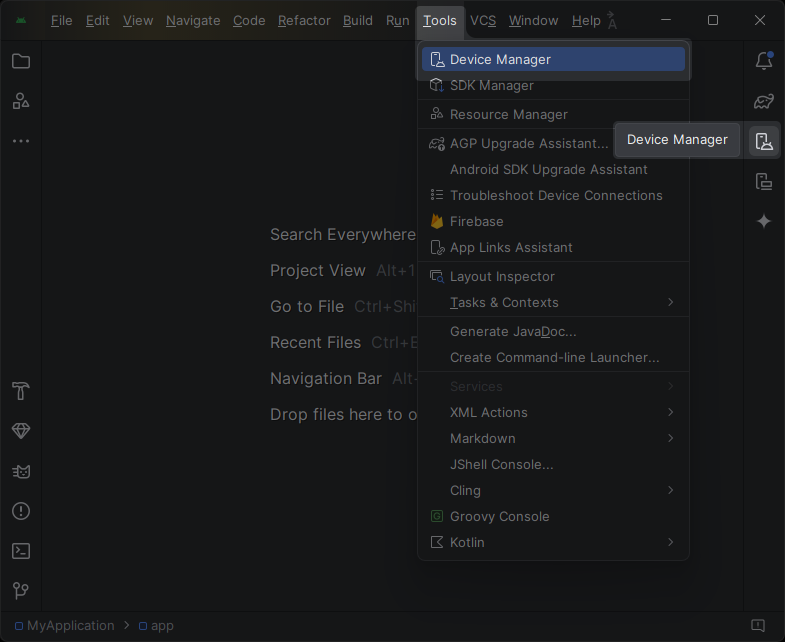Click the Kotlin logo icon
Image resolution: width=785 pixels, height=642 pixels.
(437, 542)
